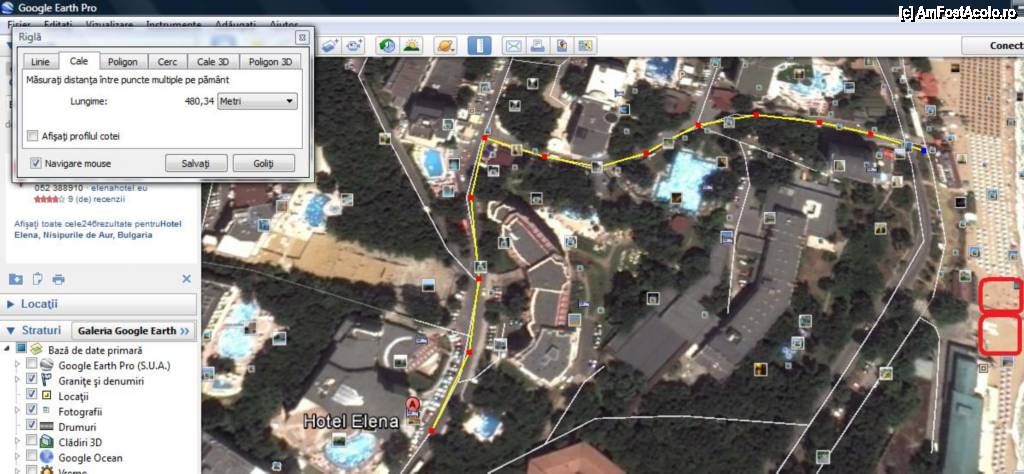The width and height of the screenshot is (1024, 474).
Task: Uncheck Navigare mouse checkbox
Action: click(x=36, y=163)
